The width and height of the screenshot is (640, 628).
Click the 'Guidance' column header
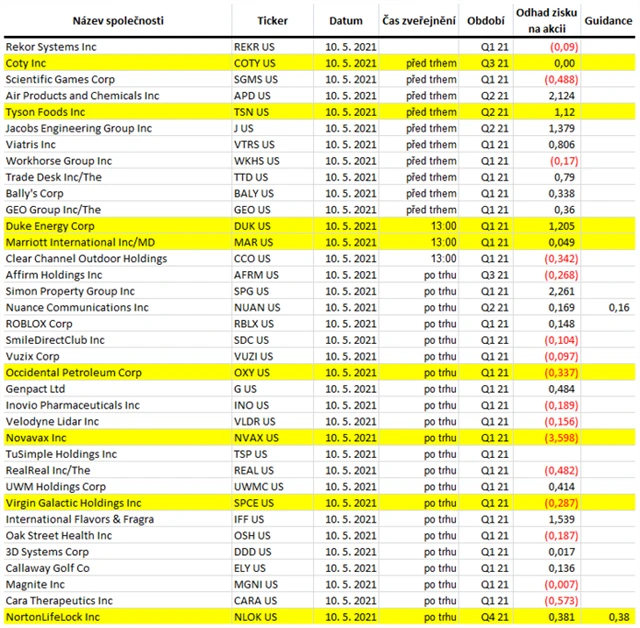tap(608, 21)
